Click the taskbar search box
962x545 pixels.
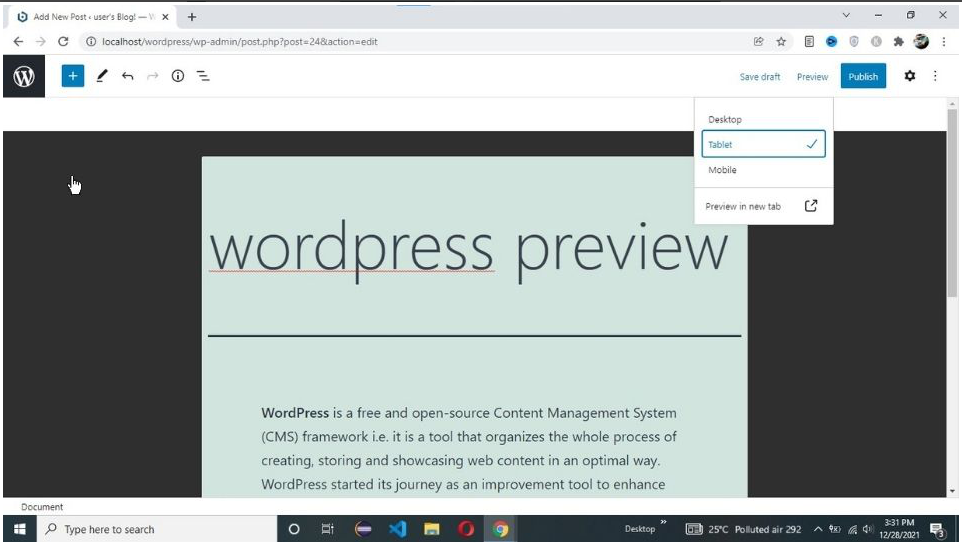(157, 529)
